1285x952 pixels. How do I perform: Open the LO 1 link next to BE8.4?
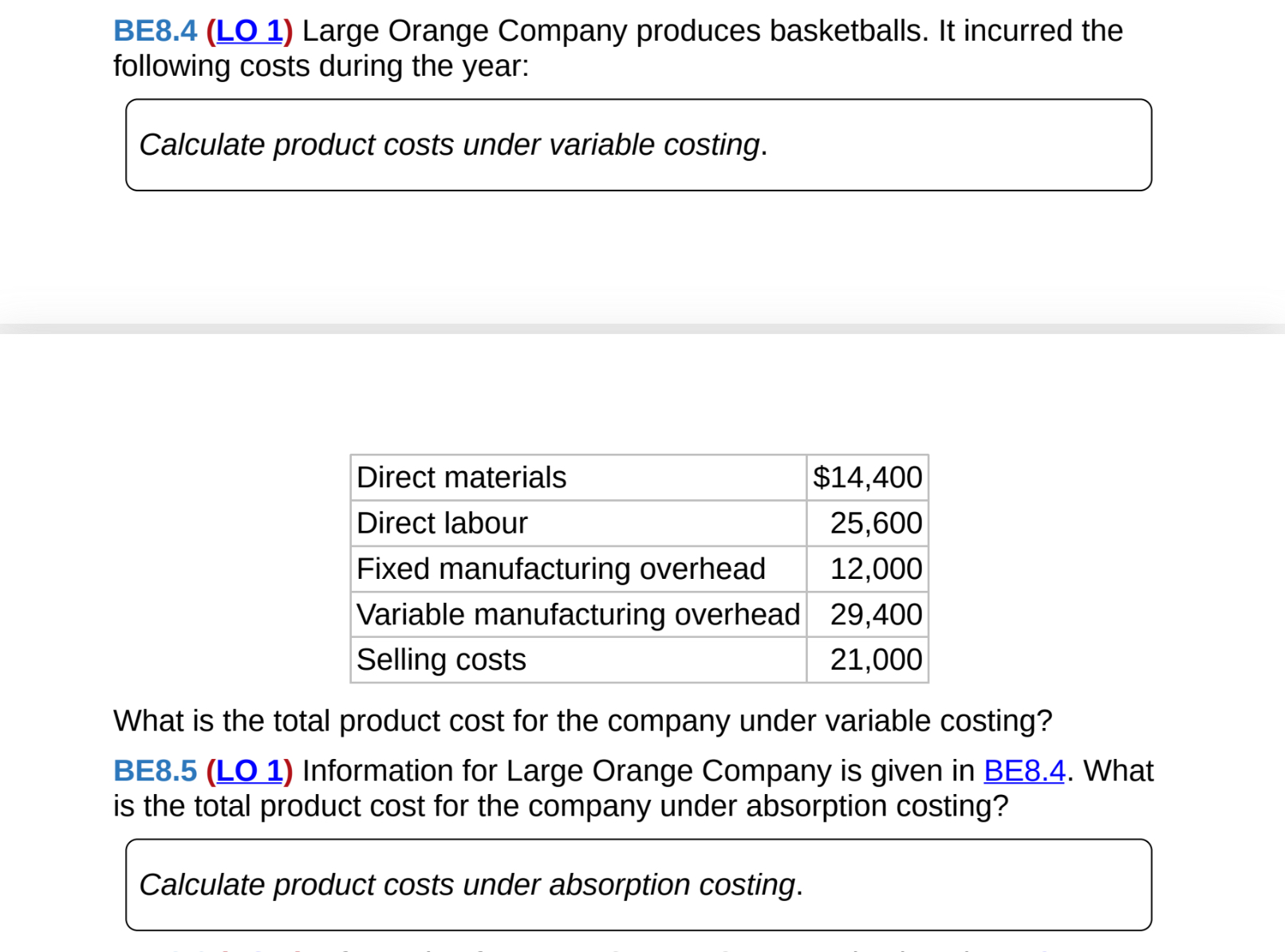pyautogui.click(x=249, y=31)
